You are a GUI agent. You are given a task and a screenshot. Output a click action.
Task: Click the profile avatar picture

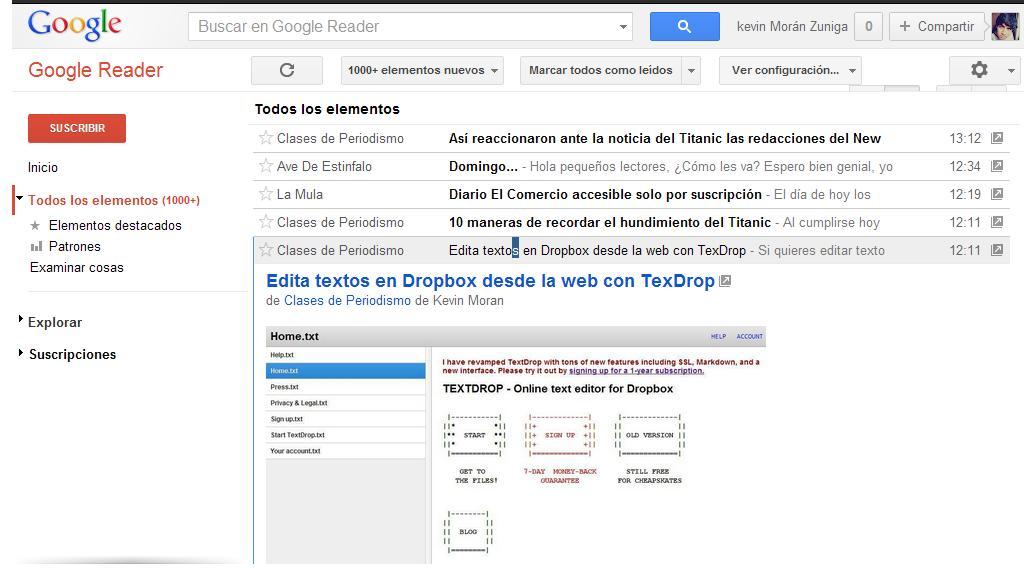pyautogui.click(x=1004, y=27)
